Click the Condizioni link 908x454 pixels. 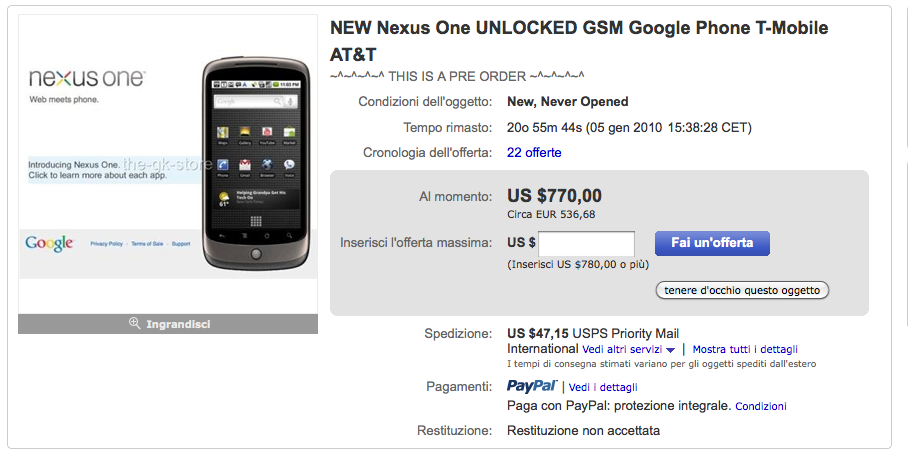761,406
